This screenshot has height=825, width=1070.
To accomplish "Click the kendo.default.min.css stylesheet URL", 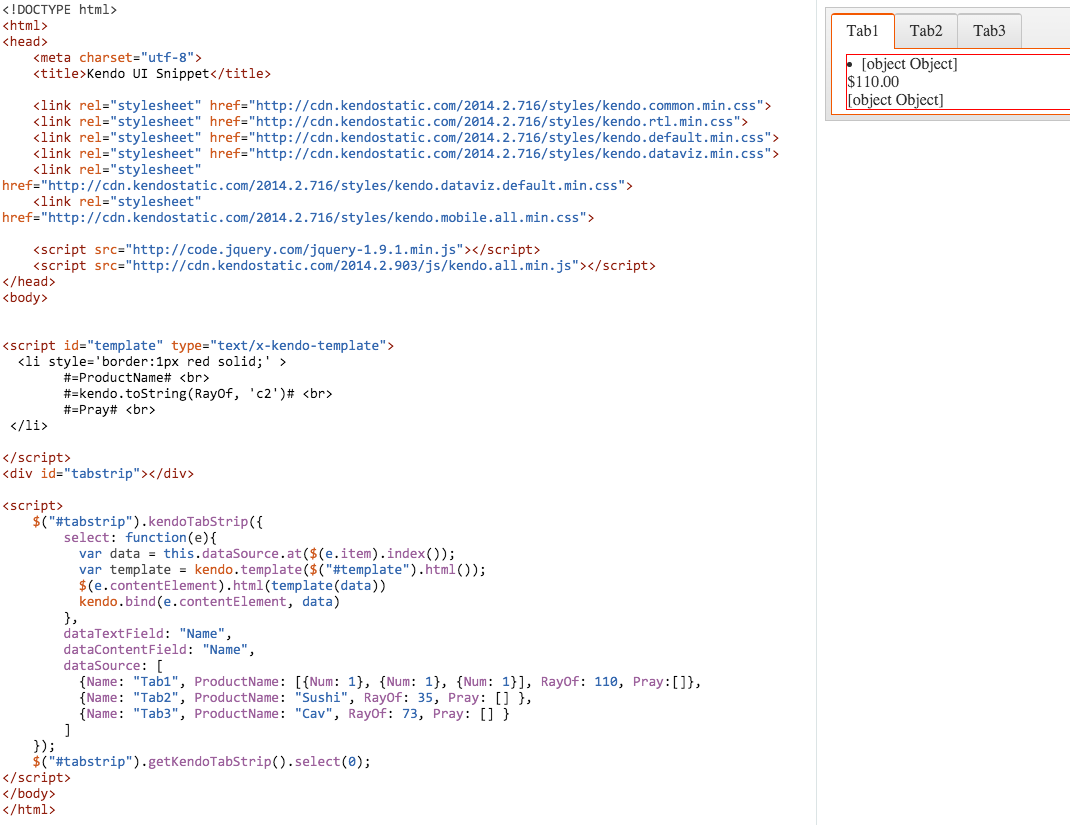I will click(510, 138).
